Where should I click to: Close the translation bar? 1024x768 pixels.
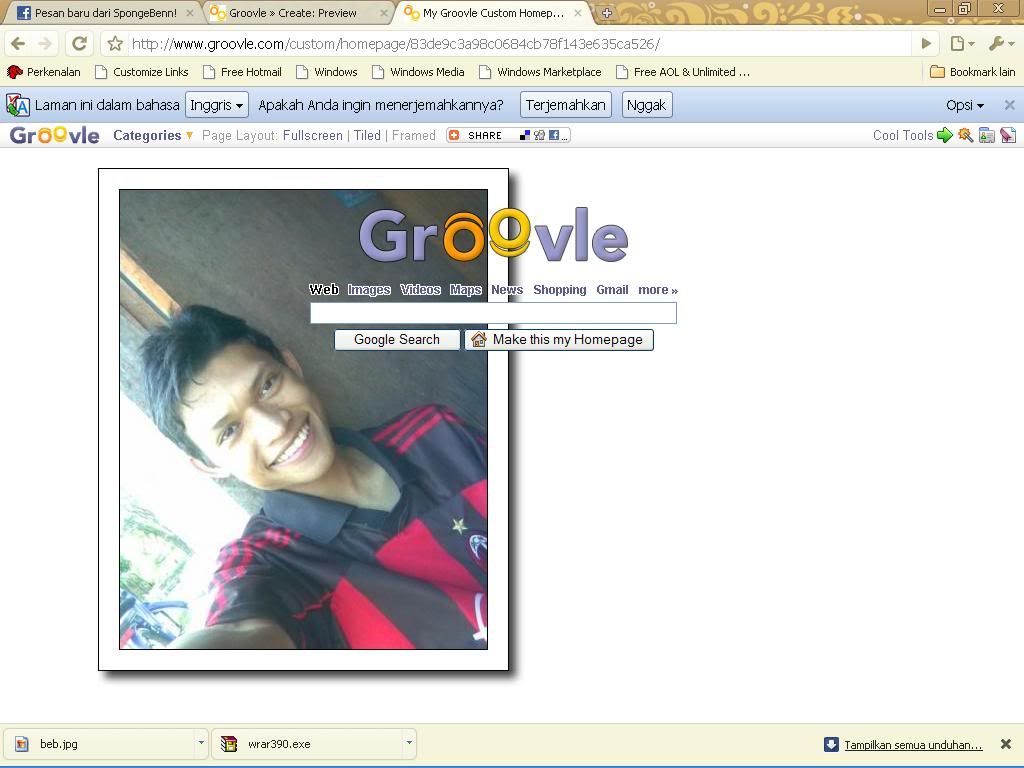1009,105
